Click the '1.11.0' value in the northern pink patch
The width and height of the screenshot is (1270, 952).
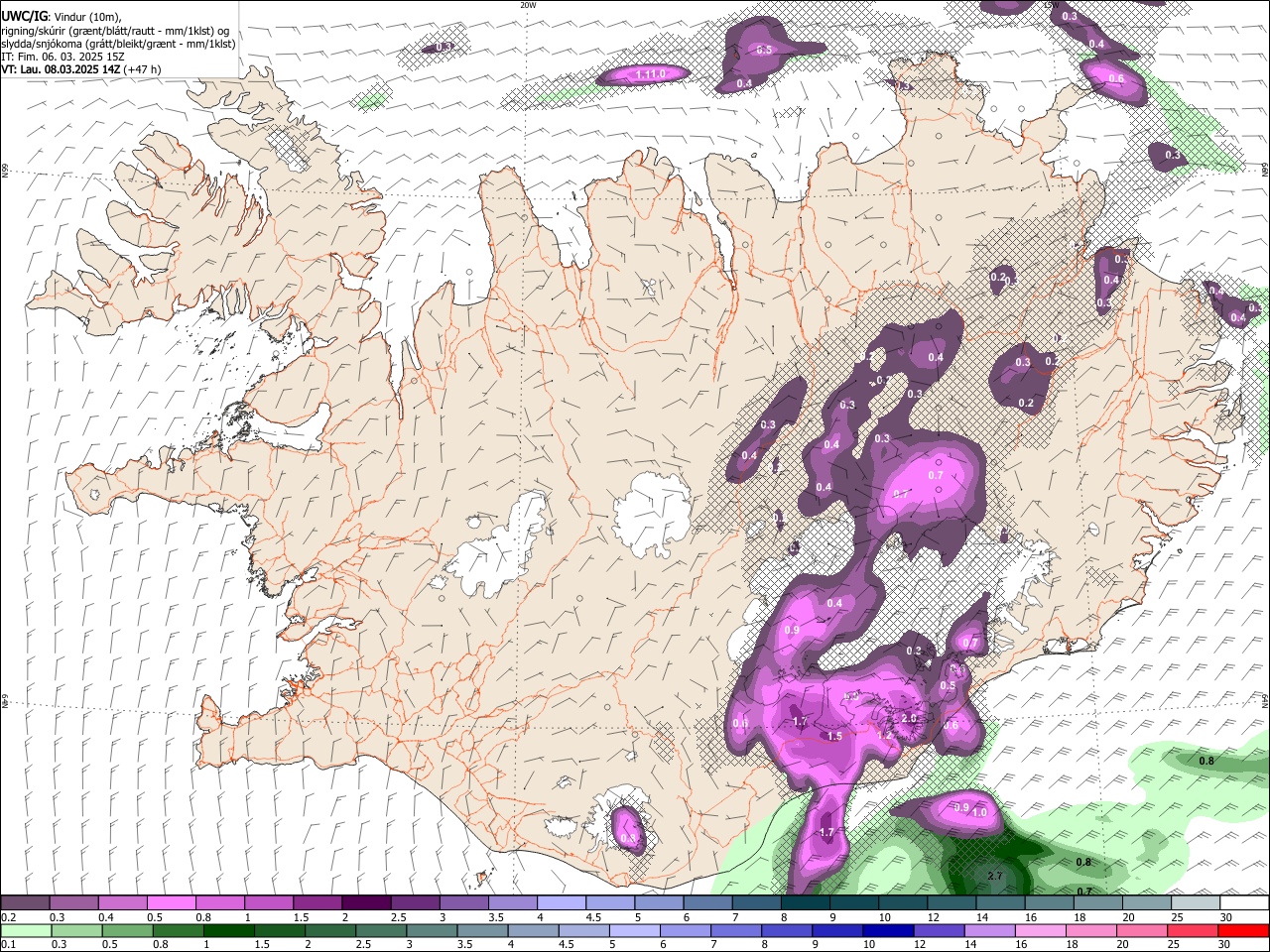[650, 74]
